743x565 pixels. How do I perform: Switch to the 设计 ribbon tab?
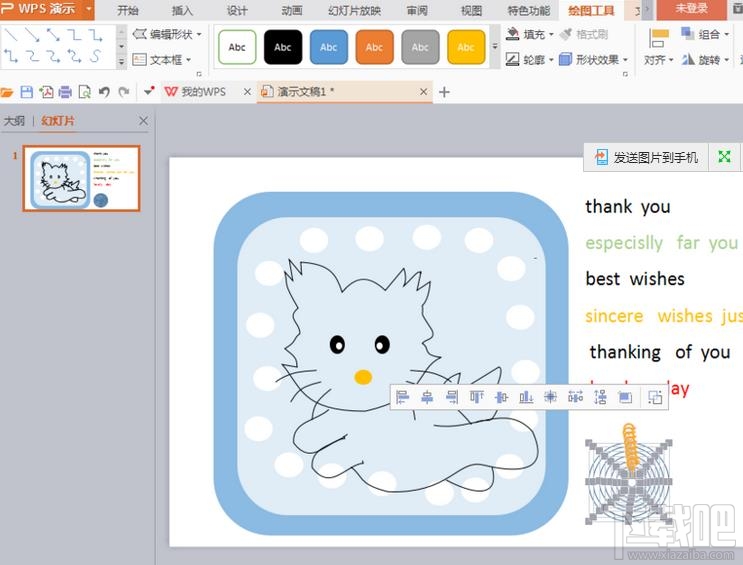[x=237, y=10]
